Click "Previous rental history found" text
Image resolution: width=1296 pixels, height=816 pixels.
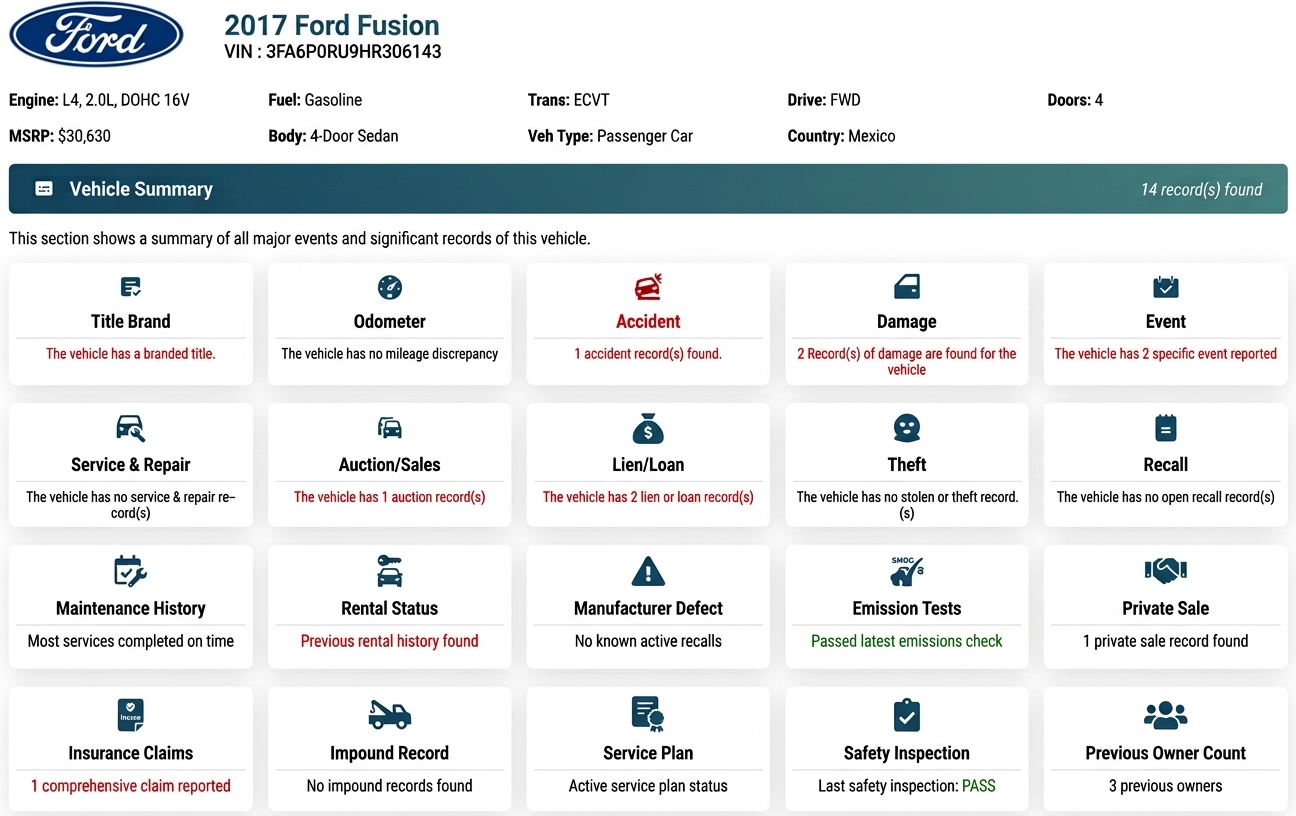[390, 641]
